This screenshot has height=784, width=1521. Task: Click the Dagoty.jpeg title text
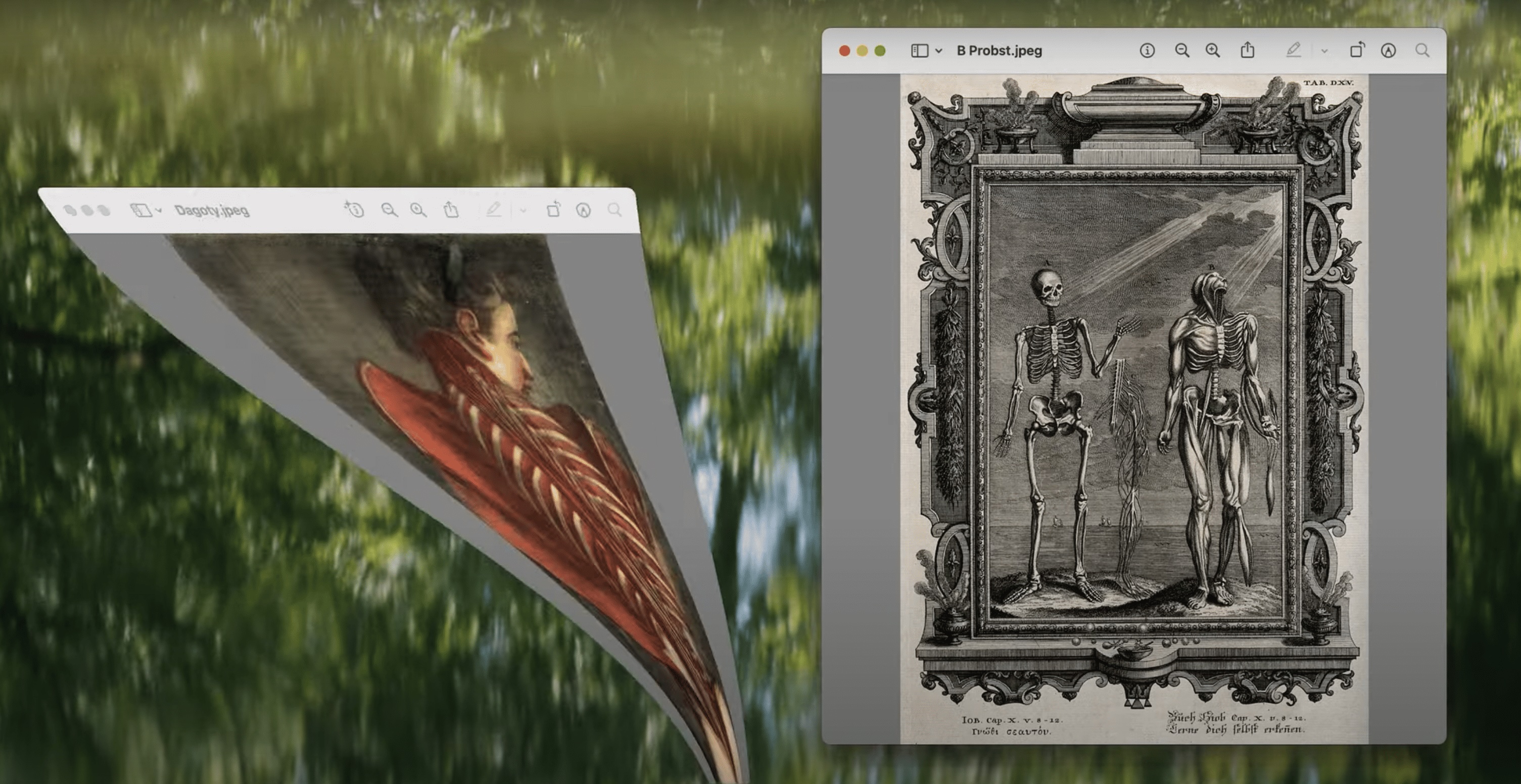tap(212, 211)
